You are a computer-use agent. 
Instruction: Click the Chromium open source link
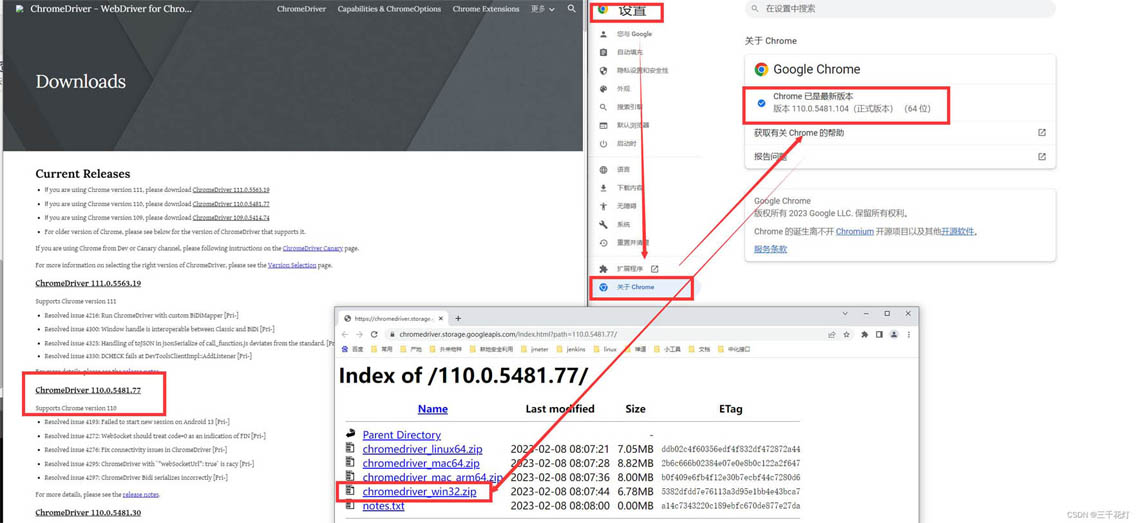pyautogui.click(x=854, y=232)
